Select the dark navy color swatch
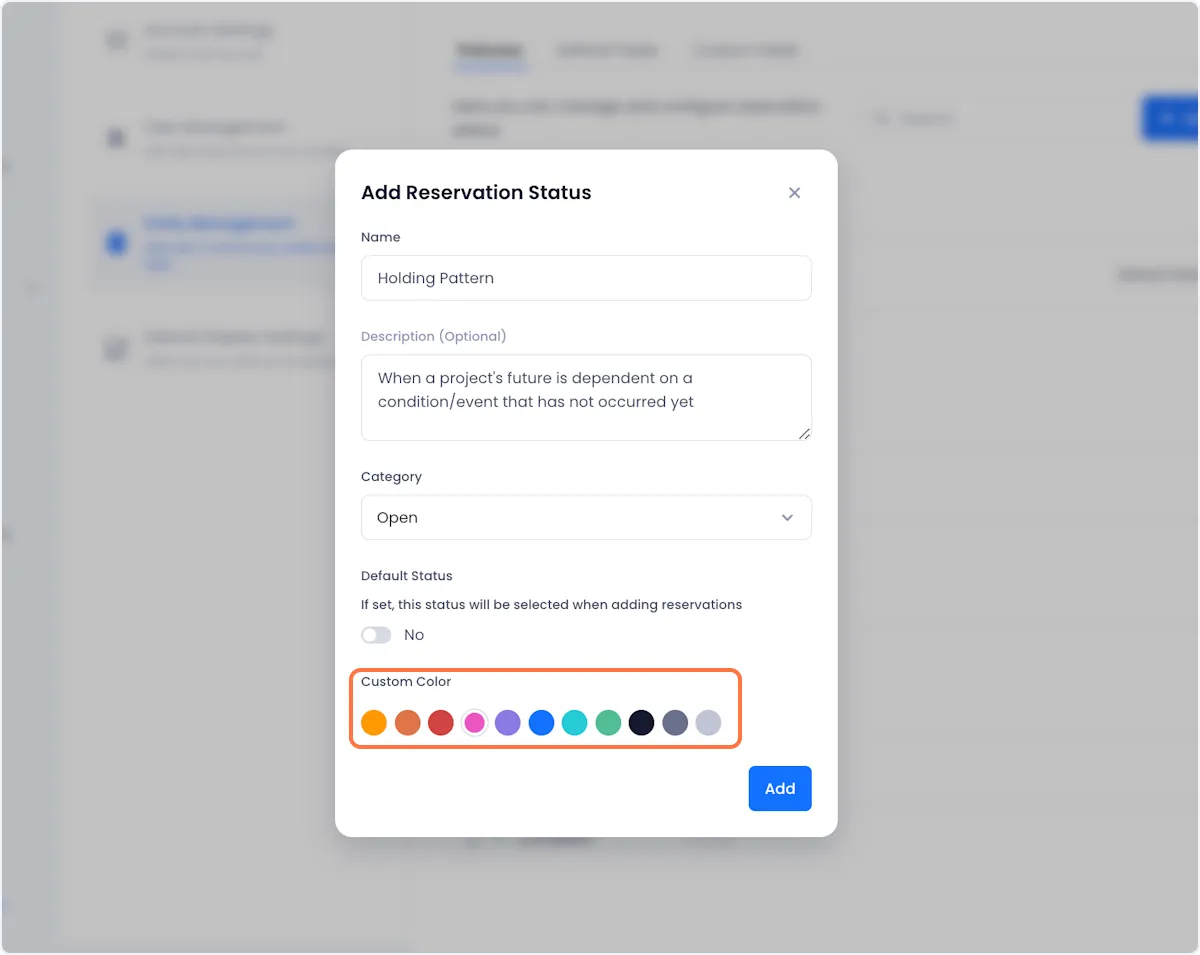Screen dimensions: 1200x955 point(641,722)
